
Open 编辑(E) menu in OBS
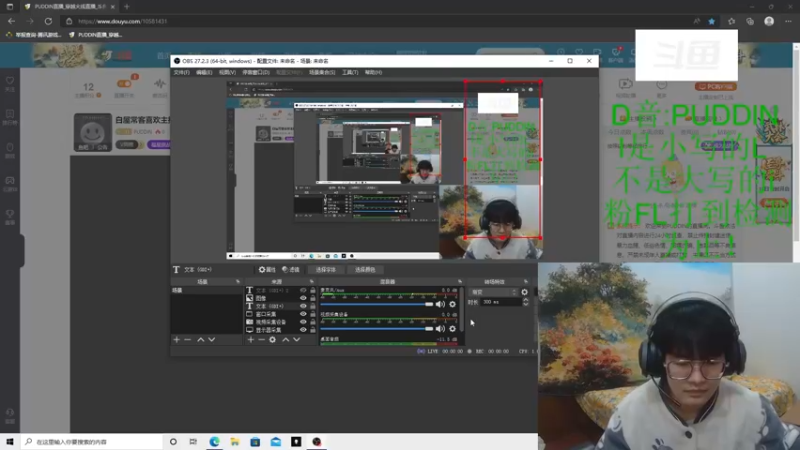(x=204, y=72)
